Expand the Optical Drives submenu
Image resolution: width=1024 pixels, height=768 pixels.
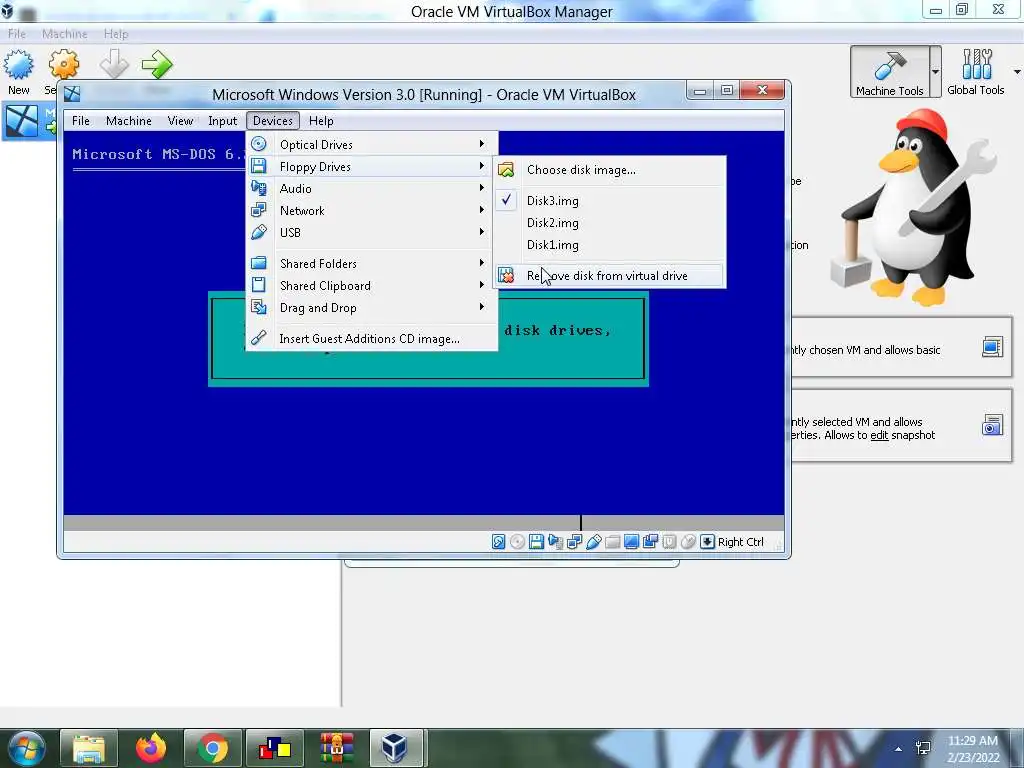click(372, 144)
